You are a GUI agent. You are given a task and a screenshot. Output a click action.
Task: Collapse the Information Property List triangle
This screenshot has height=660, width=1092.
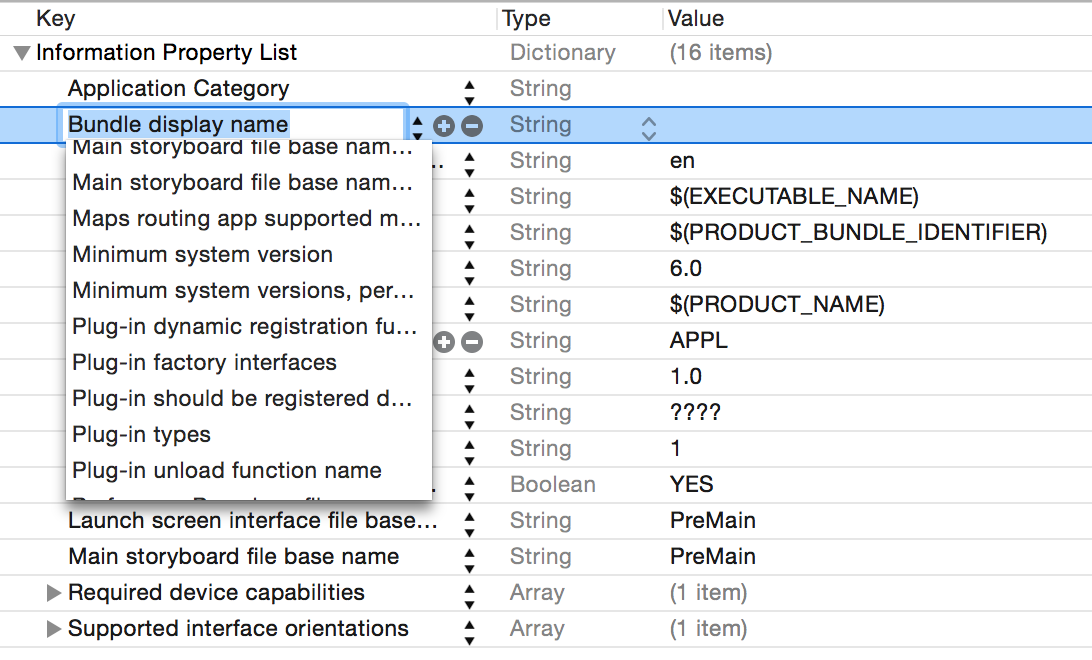[x=22, y=53]
